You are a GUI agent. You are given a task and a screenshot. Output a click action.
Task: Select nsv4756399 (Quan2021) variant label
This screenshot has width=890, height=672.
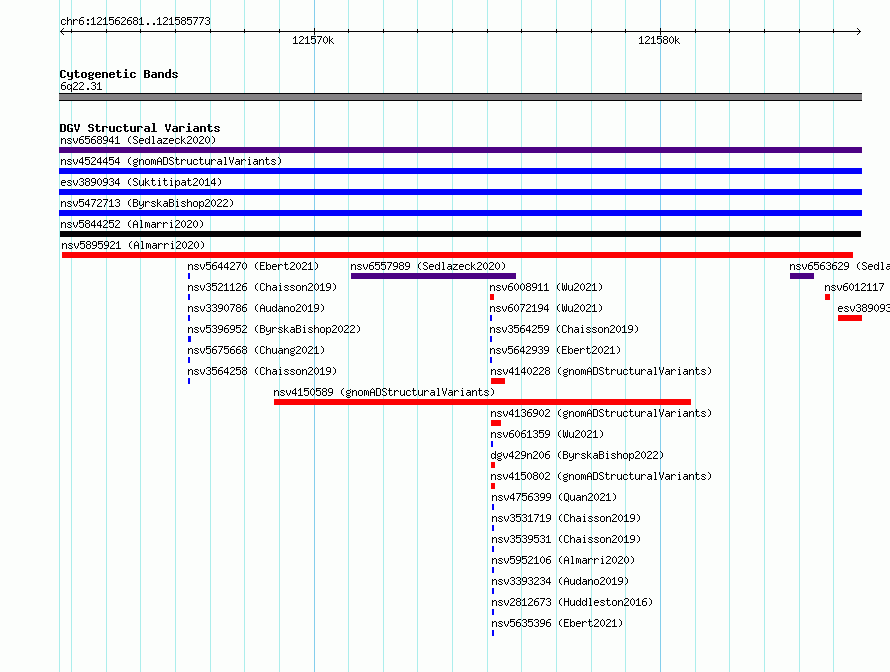[x=554, y=497]
